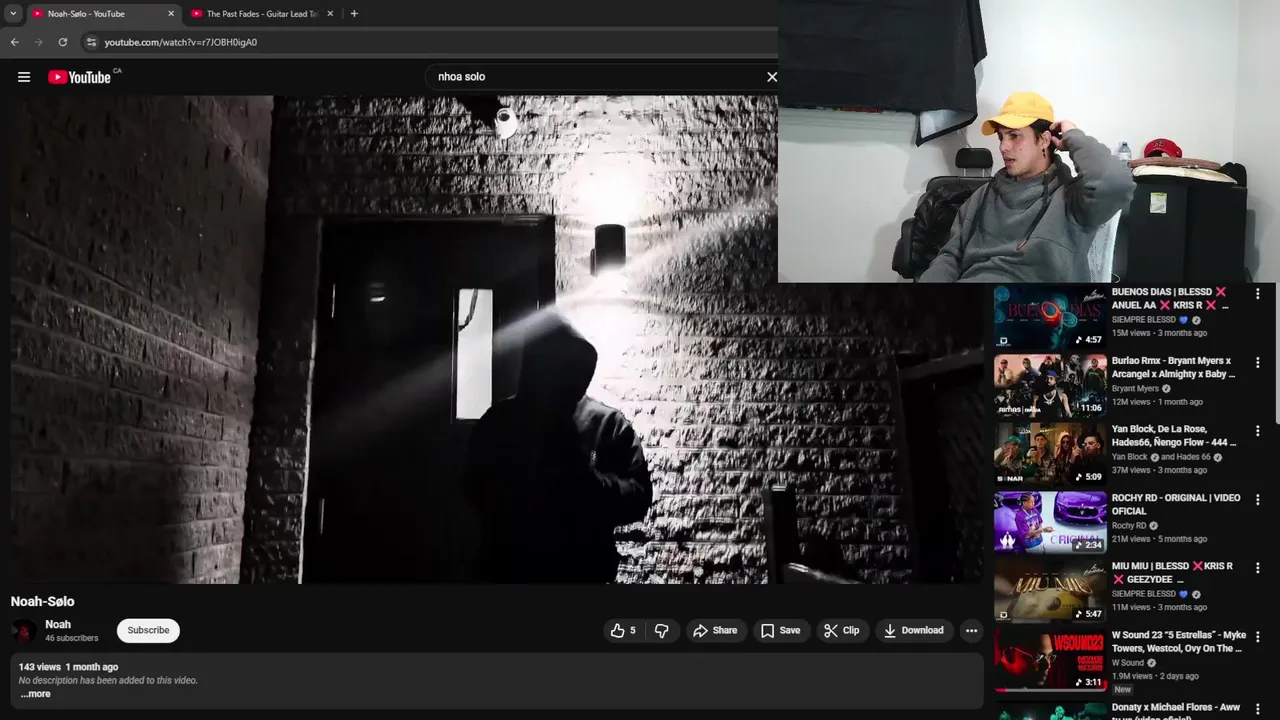Screen dimensions: 1280x720
Task: Open the tab search dropdown arrow
Action: pos(13,14)
